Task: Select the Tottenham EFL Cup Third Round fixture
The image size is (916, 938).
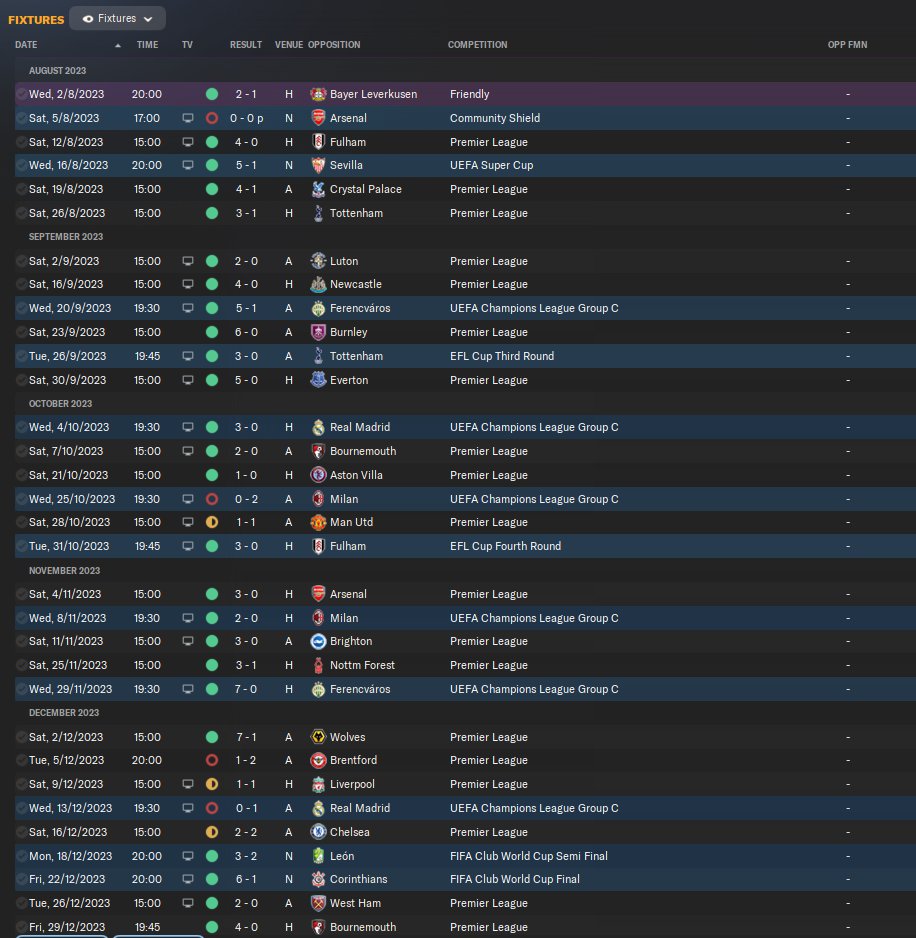Action: coord(465,356)
